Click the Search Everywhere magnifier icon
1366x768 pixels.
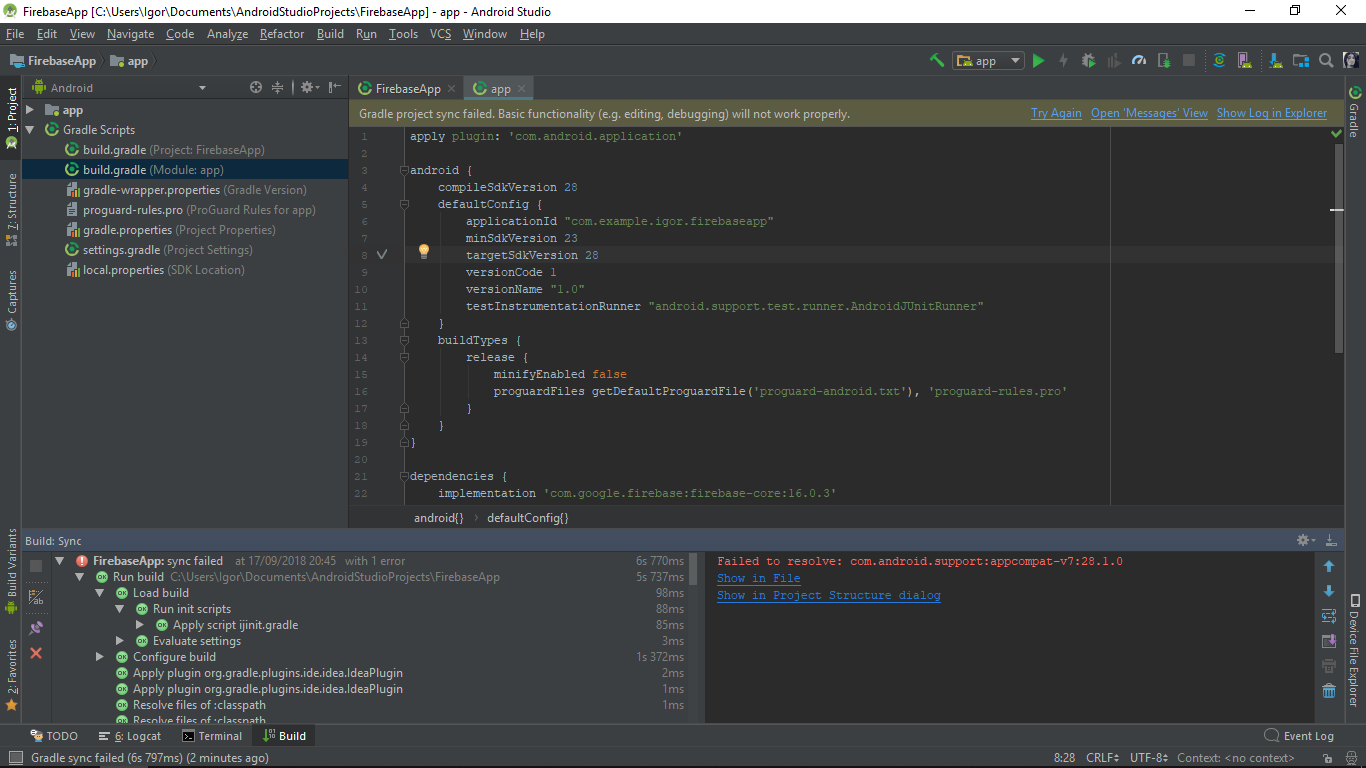point(1326,60)
